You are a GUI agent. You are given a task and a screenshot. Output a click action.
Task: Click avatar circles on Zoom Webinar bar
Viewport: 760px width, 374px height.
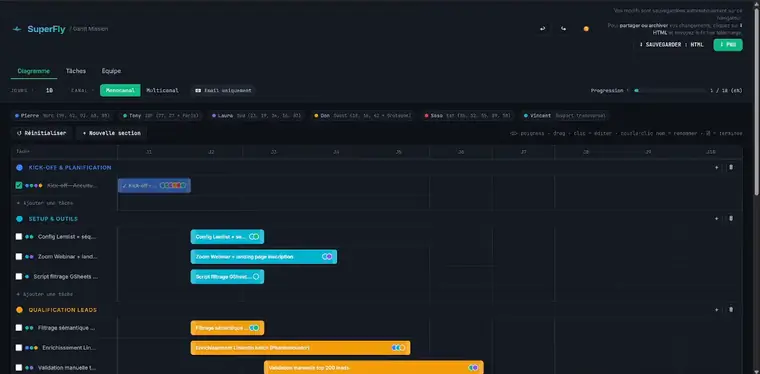(327, 257)
